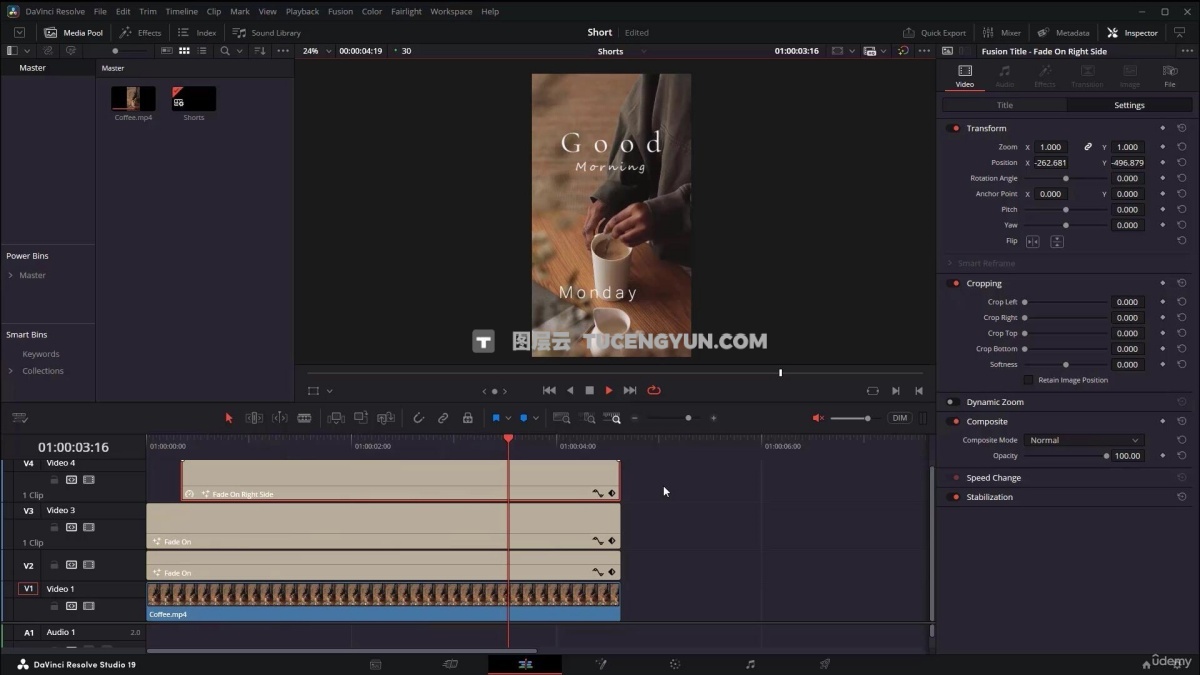1200x675 pixels.
Task: Open the Deliver page rocket icon
Action: tap(825, 664)
